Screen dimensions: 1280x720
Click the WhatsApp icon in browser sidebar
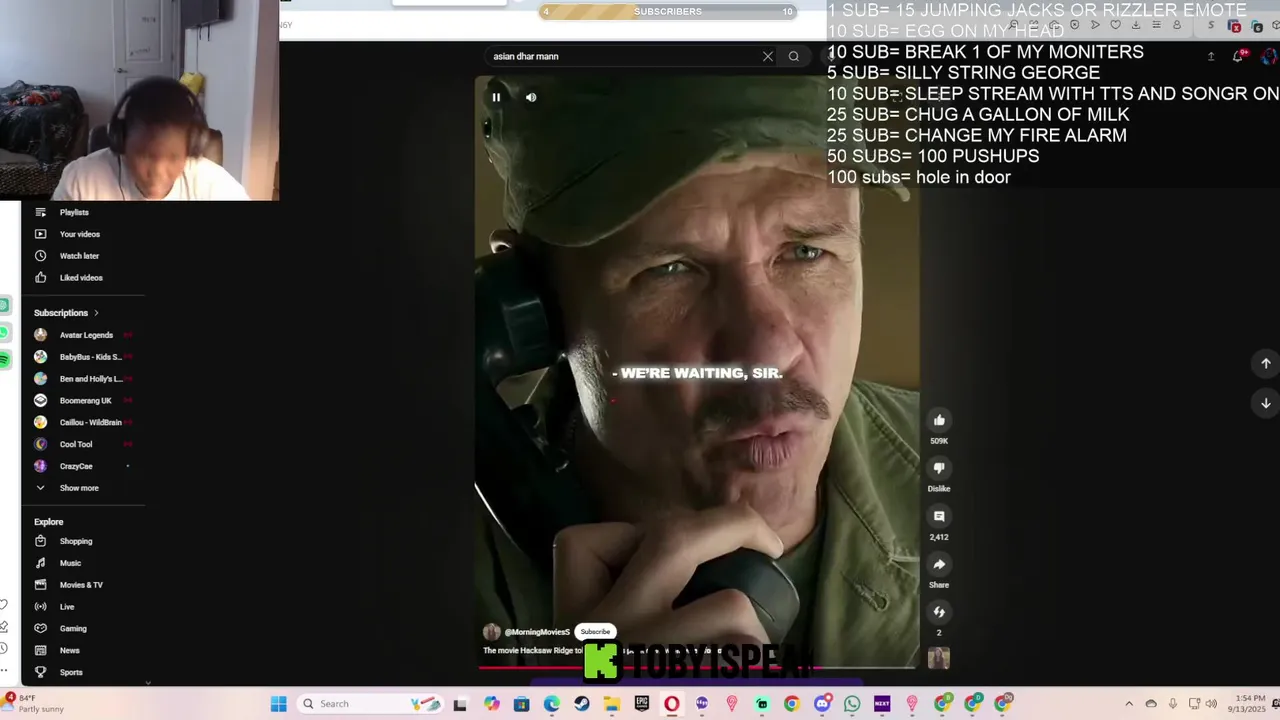coord(4,332)
